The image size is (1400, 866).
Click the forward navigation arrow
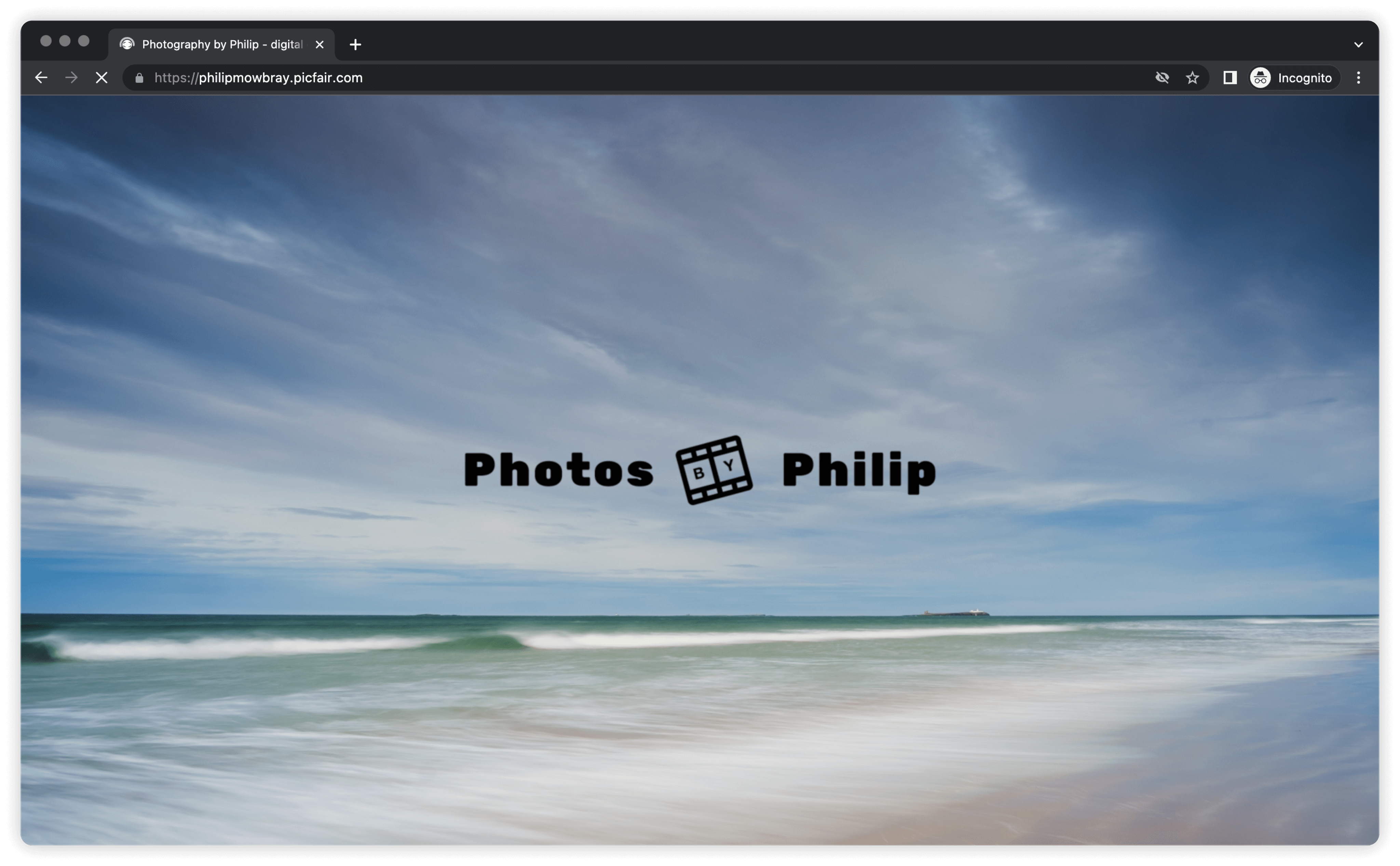tap(71, 77)
